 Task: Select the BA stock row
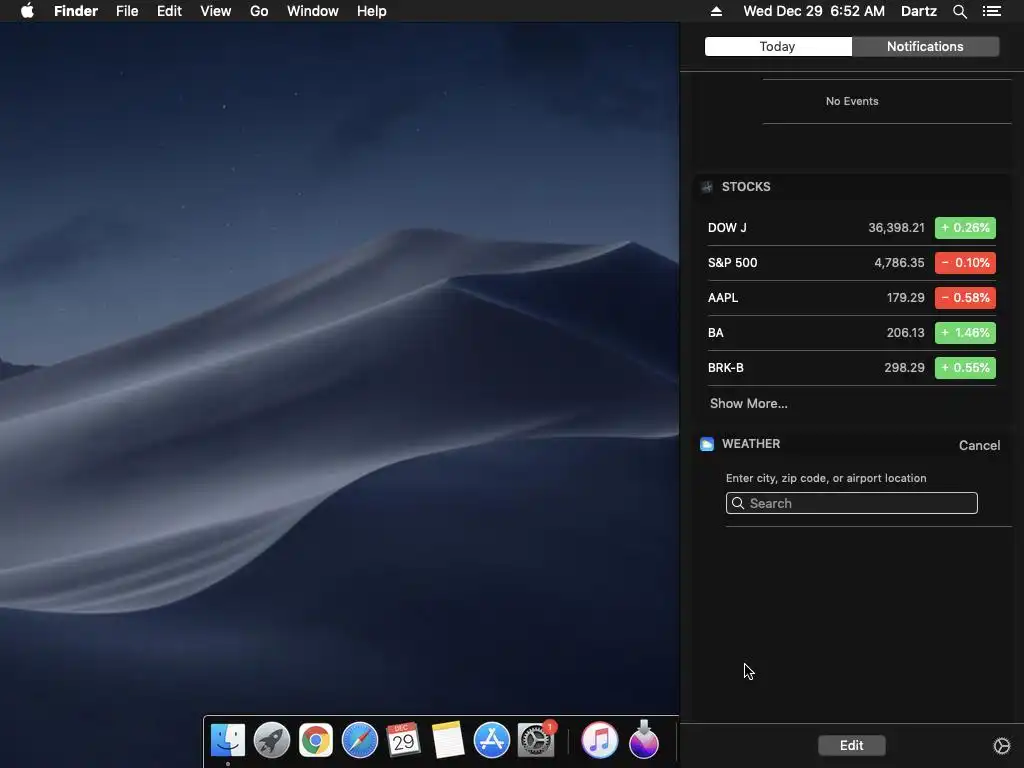(x=852, y=332)
